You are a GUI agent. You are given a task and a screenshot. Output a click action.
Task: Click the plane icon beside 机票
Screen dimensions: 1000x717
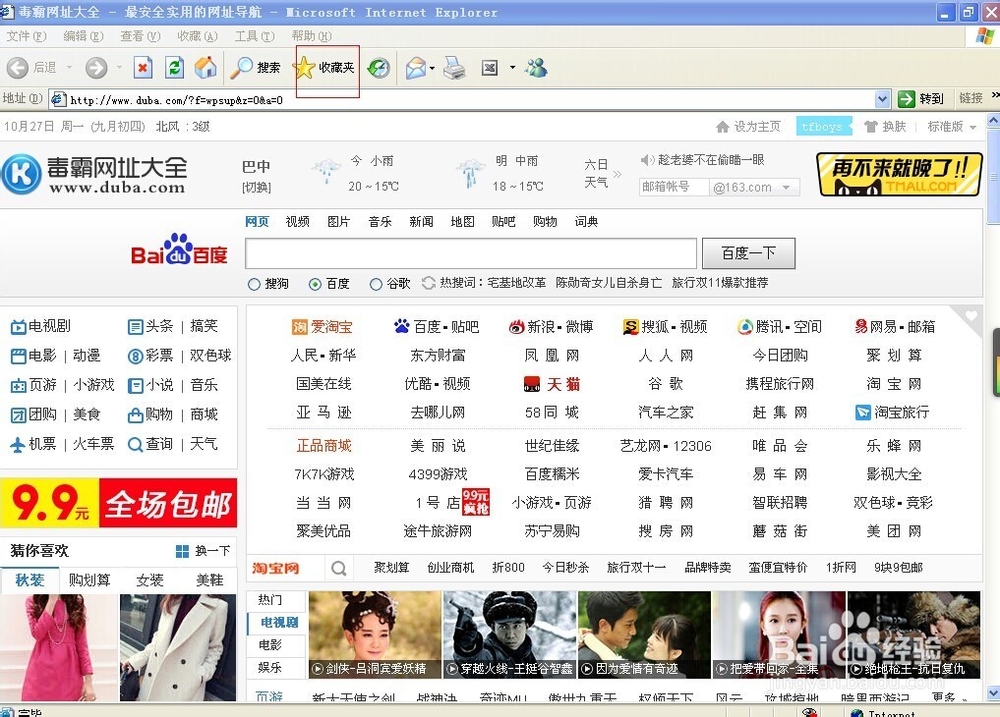18,444
